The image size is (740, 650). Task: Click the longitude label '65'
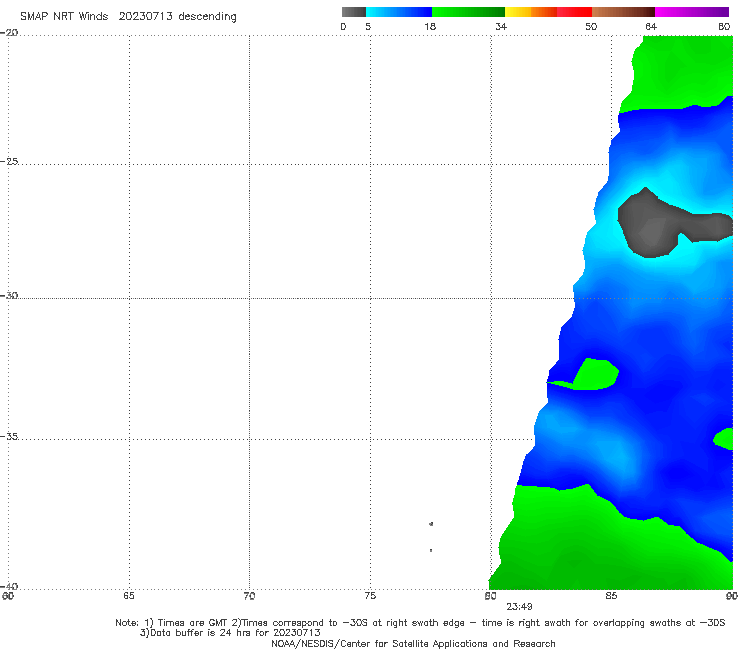click(129, 596)
